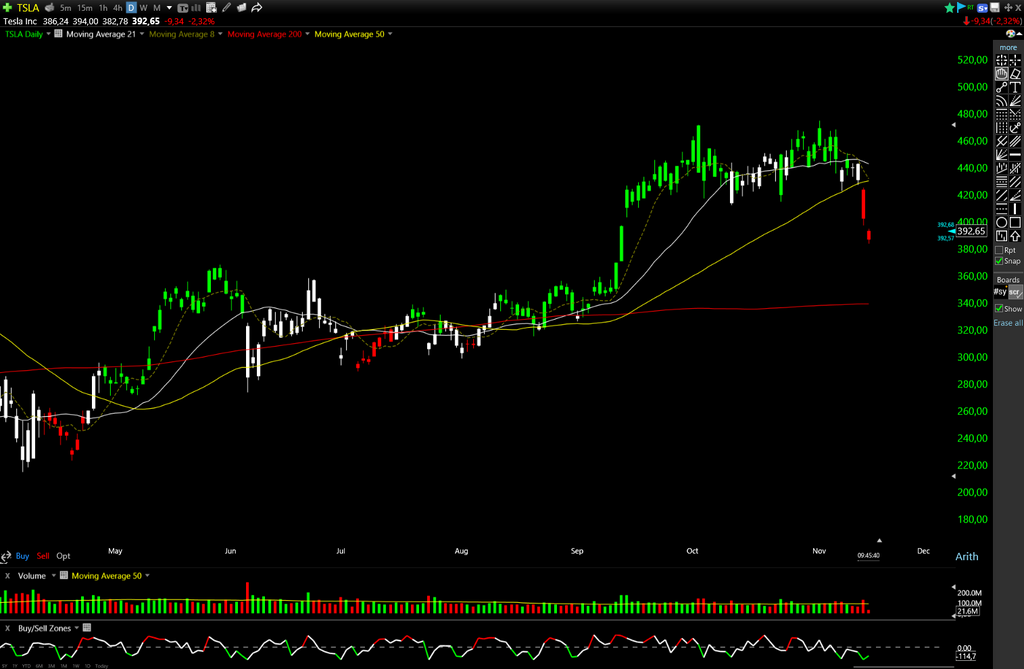Click grid icon next to Buy/Sell Zones
Screen dimensions: 1024x669
[87, 628]
